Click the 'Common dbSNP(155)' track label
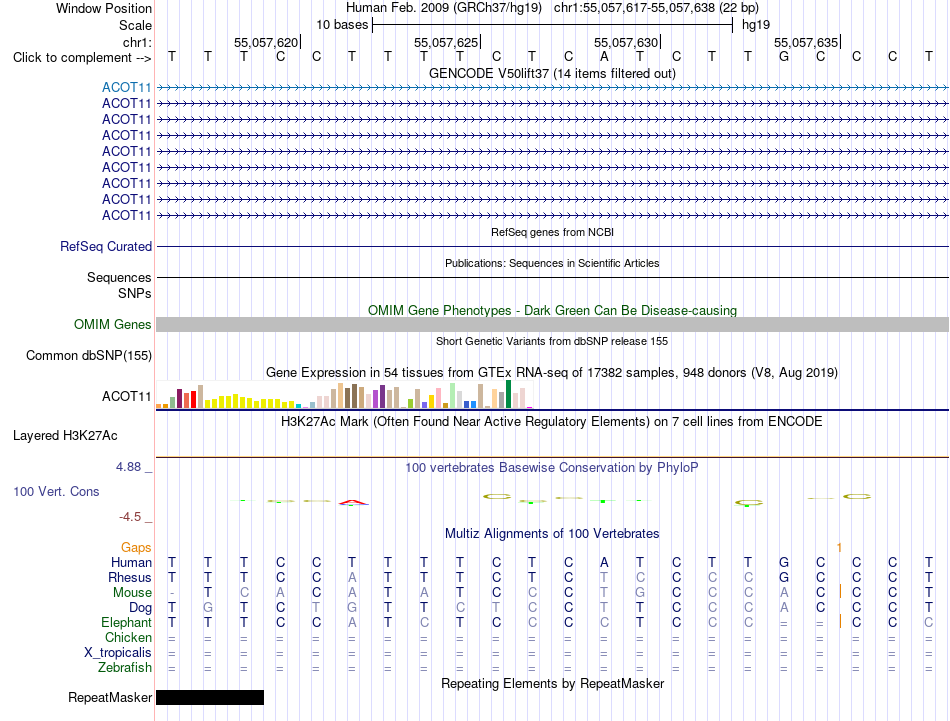The width and height of the screenshot is (950, 721). click(x=88, y=356)
